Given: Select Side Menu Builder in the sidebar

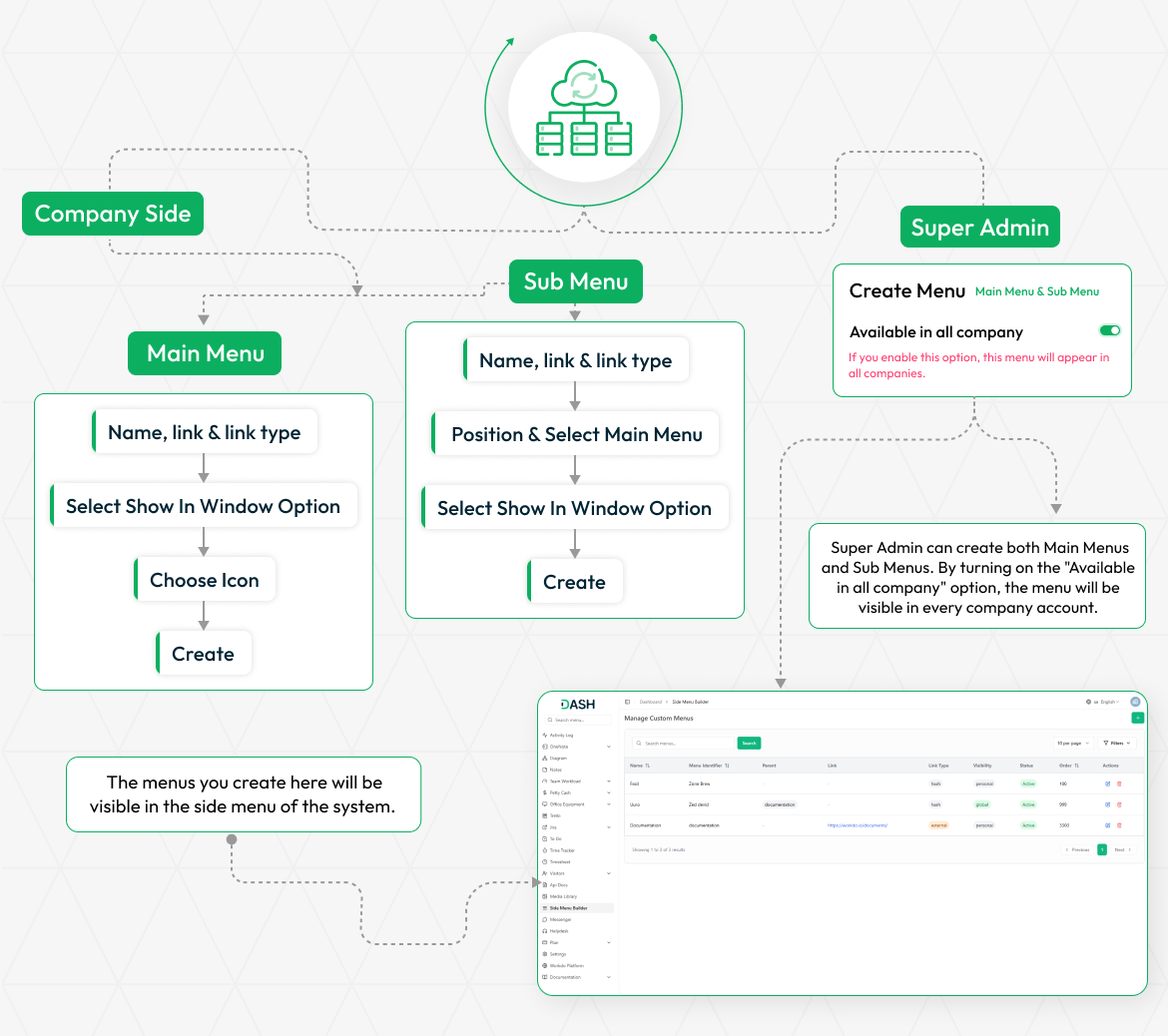Looking at the screenshot, I should coord(578,908).
